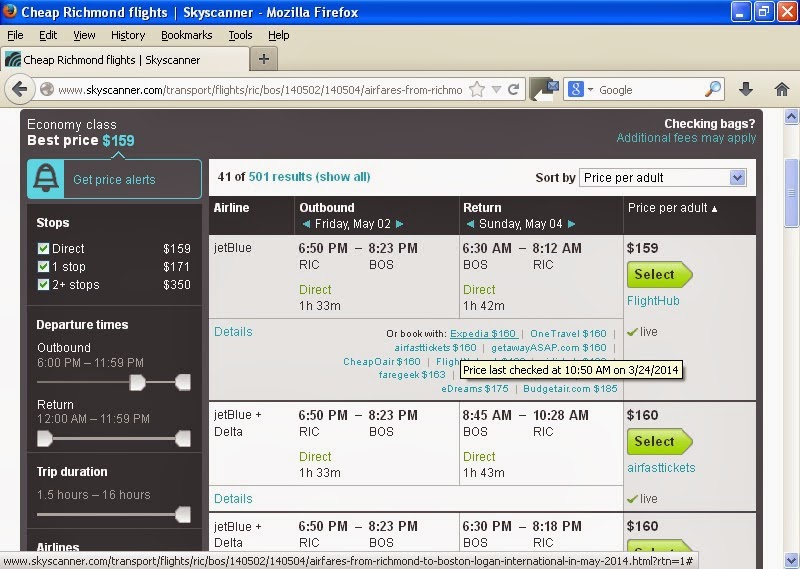The width and height of the screenshot is (800, 569).
Task: Show next outbound day after Friday, May 02
Action: (399, 224)
